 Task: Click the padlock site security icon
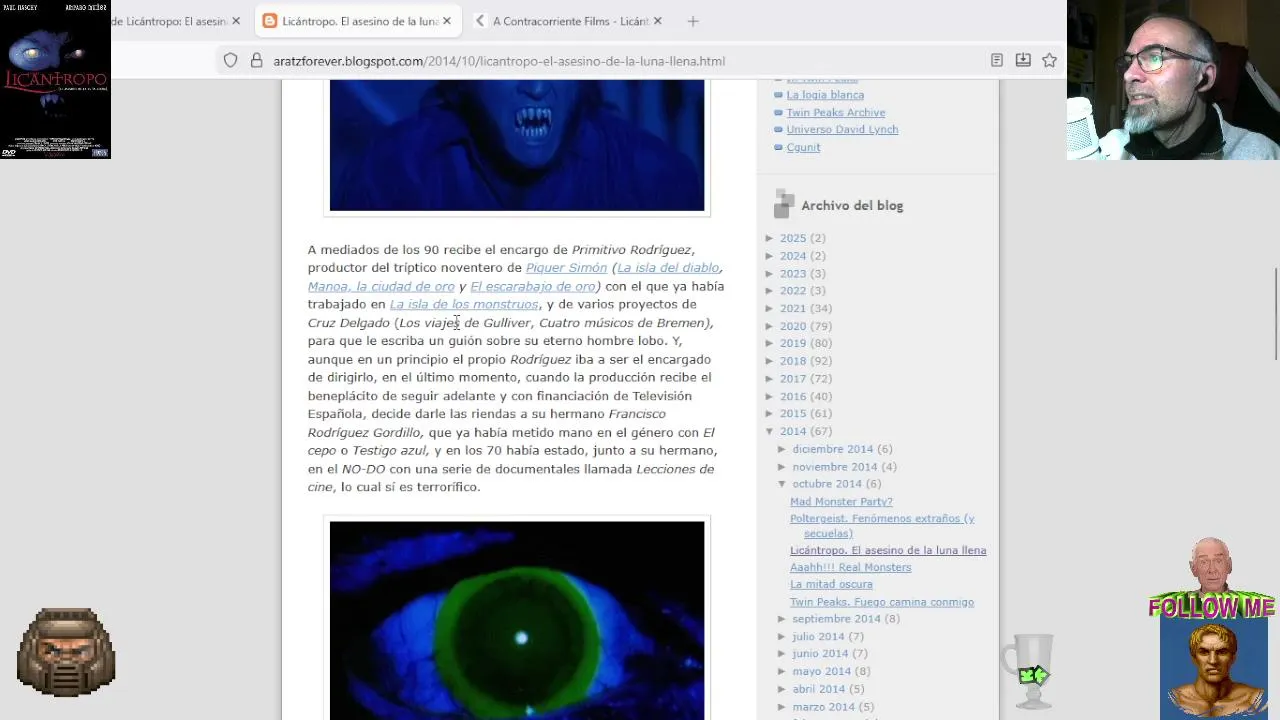point(256,60)
